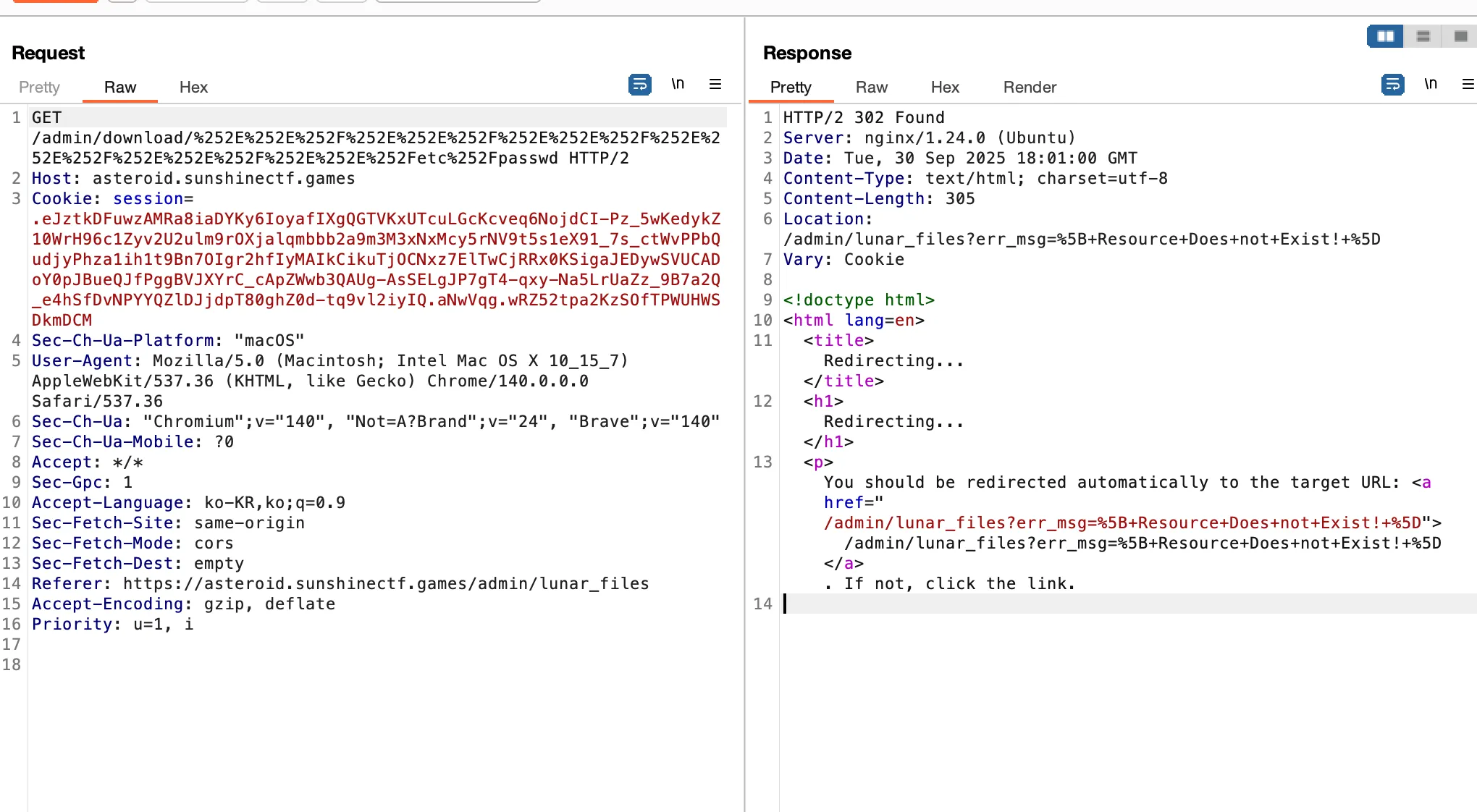Open the Response Raw tab
The width and height of the screenshot is (1477, 812).
(871, 87)
